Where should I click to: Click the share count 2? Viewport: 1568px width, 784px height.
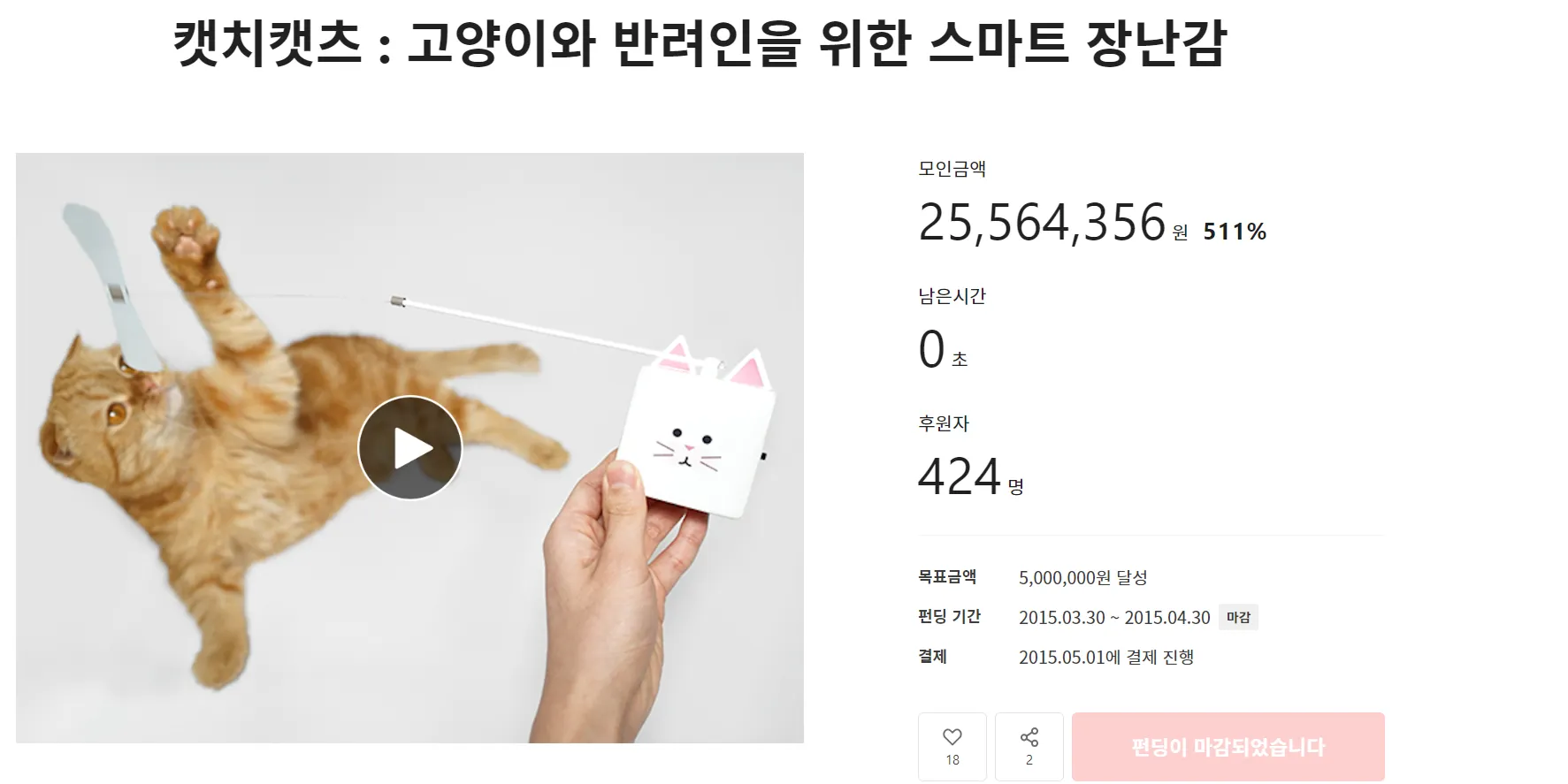[1029, 760]
